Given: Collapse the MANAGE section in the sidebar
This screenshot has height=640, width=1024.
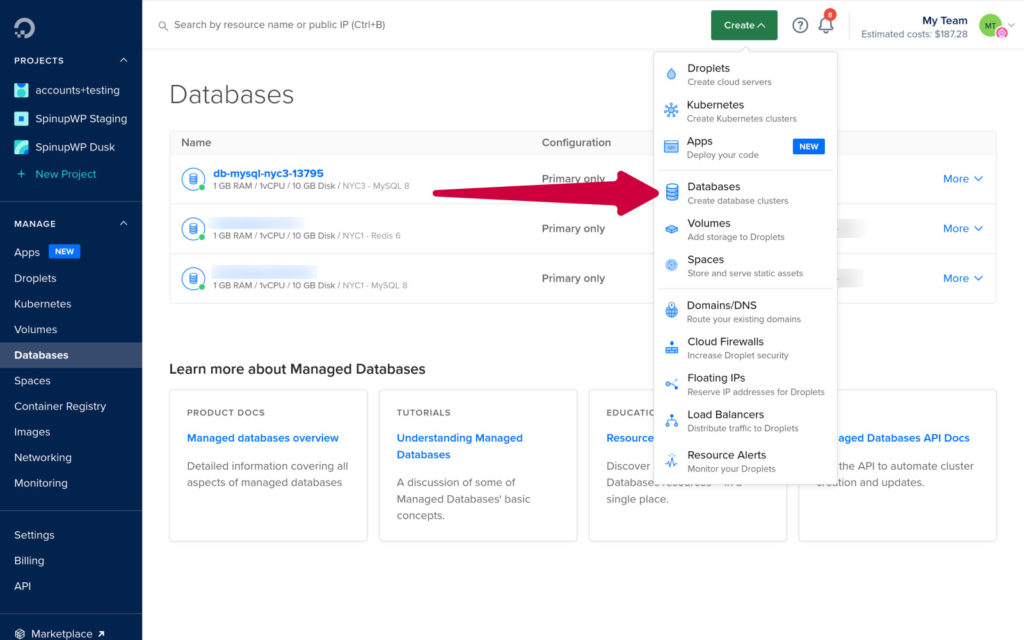Looking at the screenshot, I should [x=124, y=223].
